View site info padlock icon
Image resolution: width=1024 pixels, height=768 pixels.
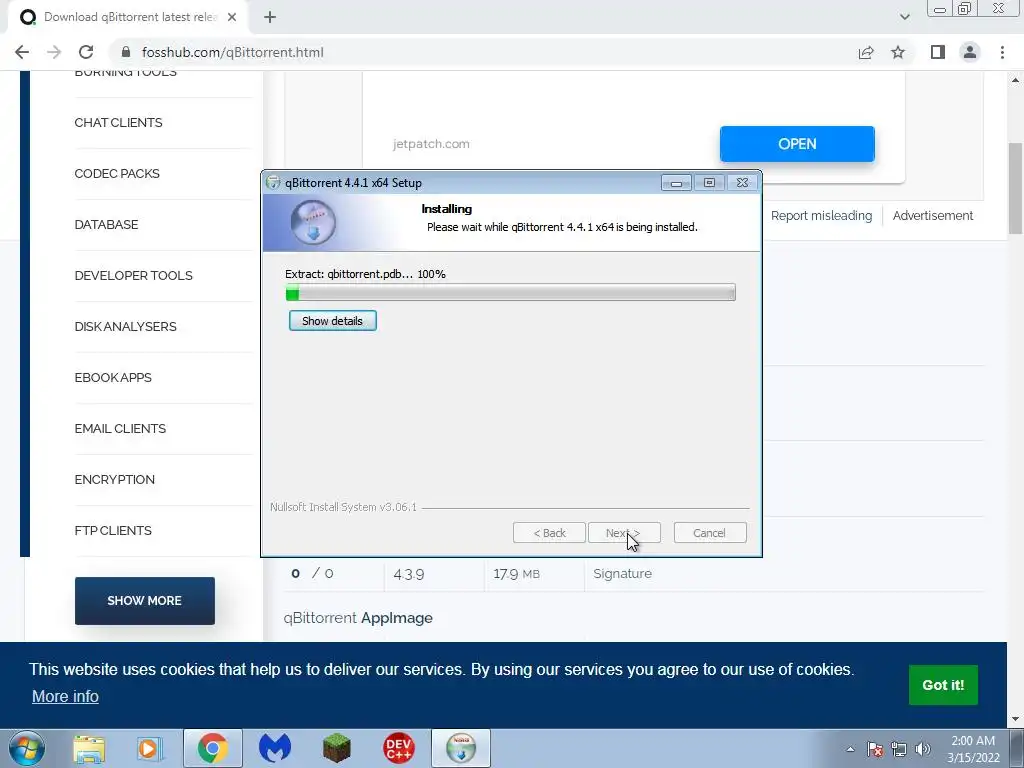coord(126,52)
